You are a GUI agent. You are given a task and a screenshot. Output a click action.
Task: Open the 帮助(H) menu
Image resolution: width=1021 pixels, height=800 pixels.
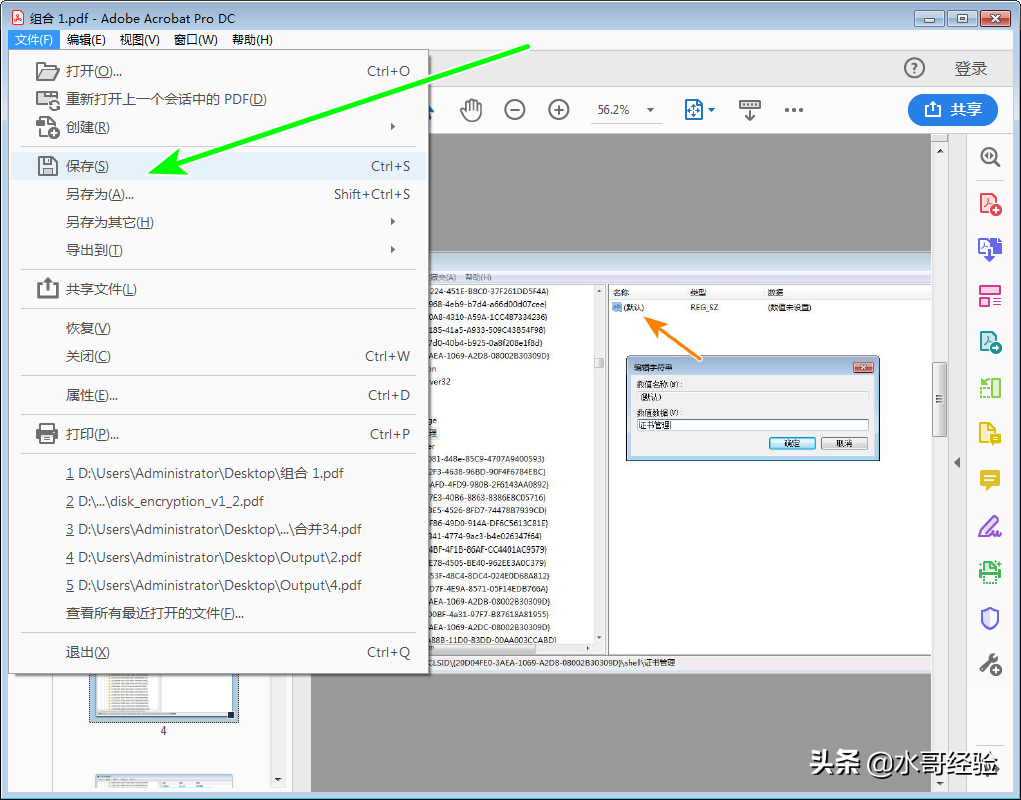point(252,40)
